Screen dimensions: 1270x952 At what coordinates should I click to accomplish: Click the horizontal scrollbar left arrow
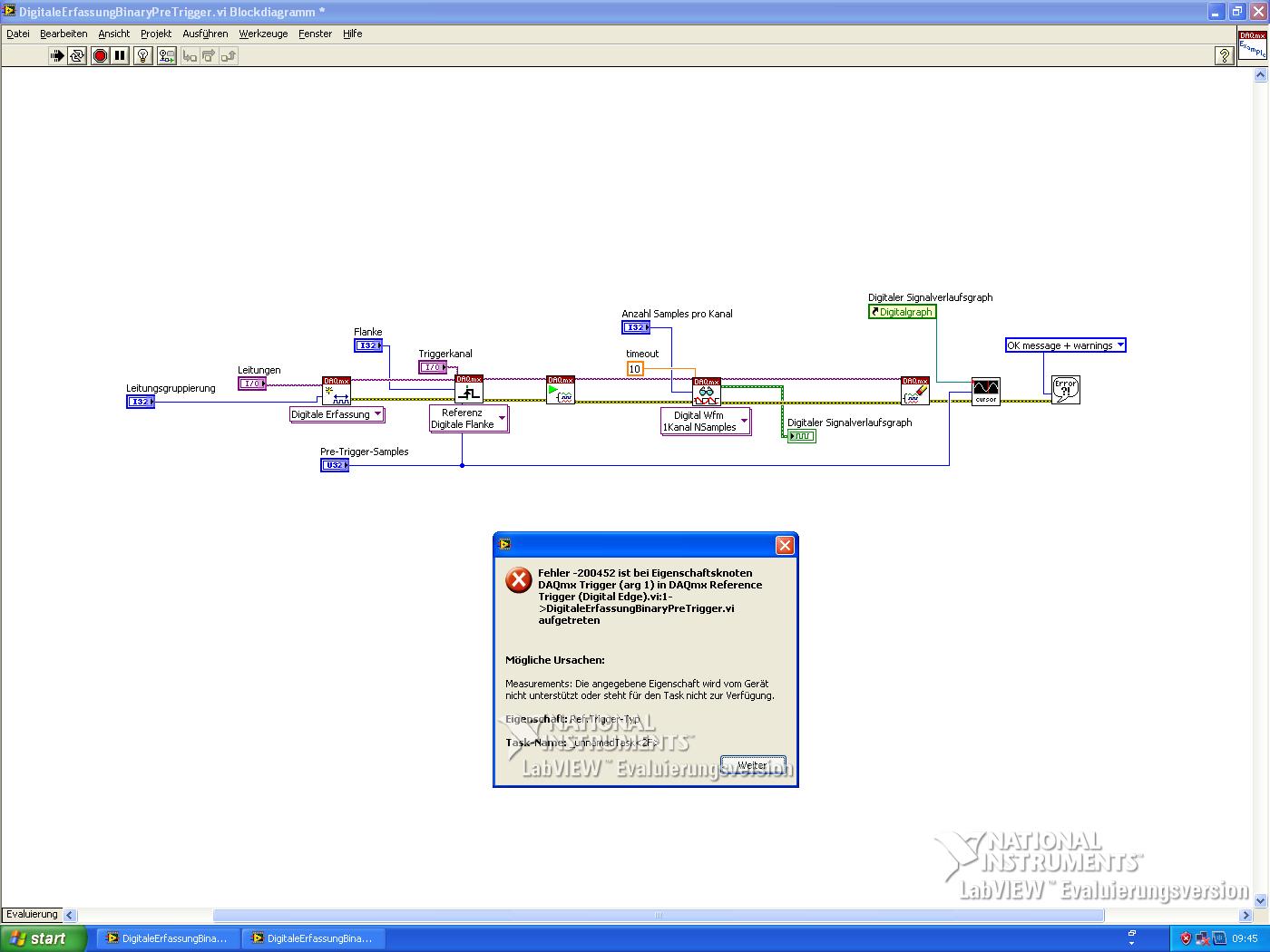click(70, 916)
